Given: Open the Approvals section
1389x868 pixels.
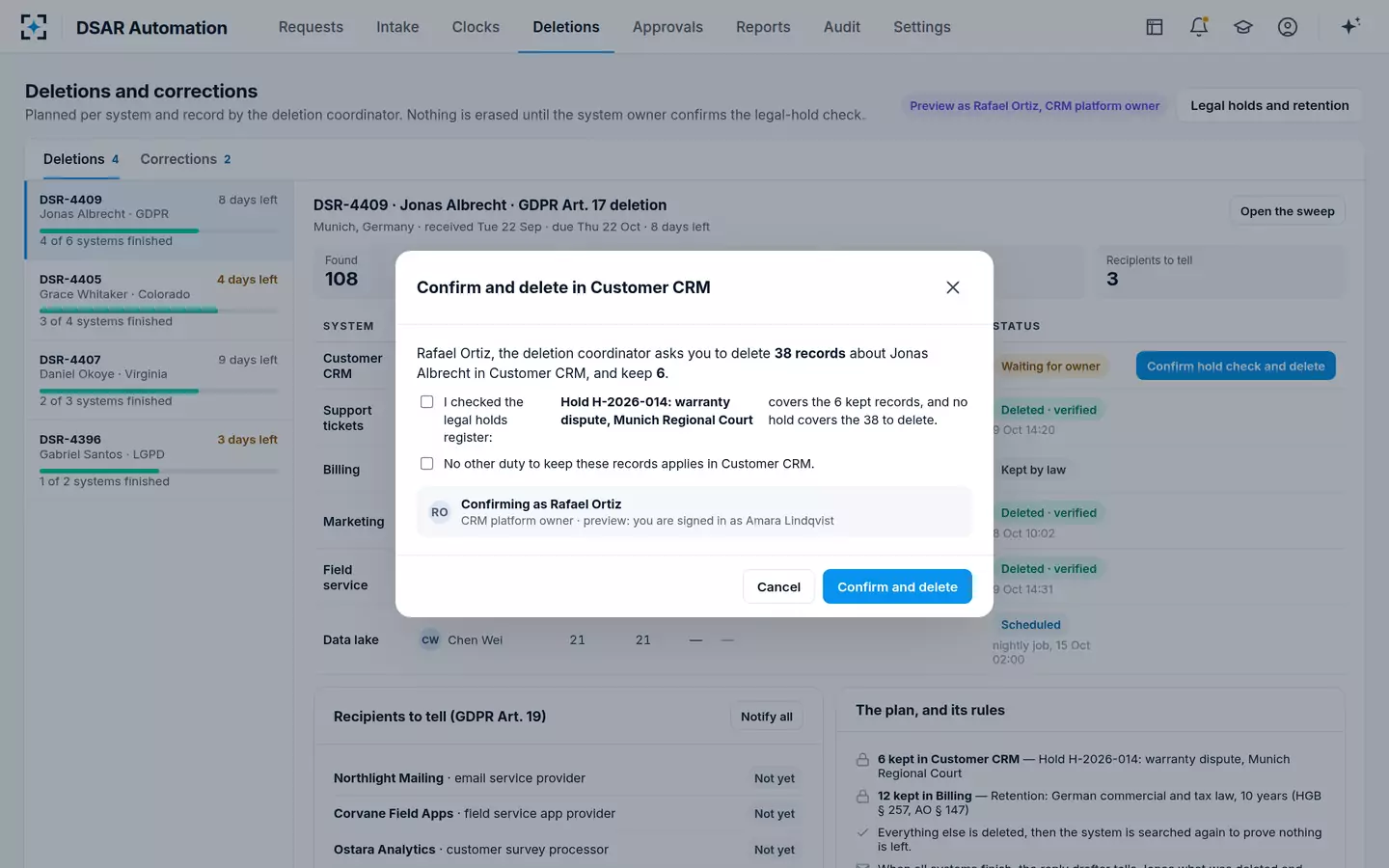Looking at the screenshot, I should [667, 27].
